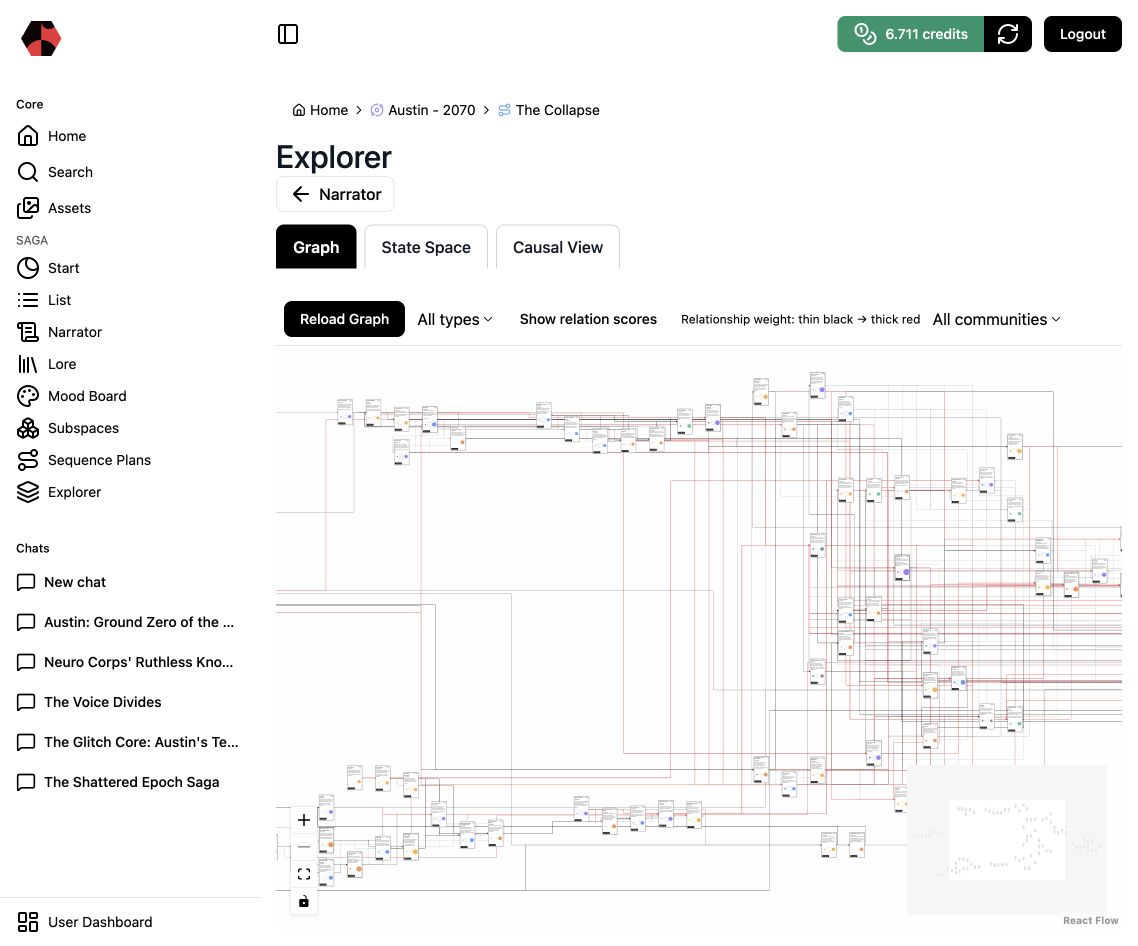Open the All communities dropdown
Viewport: 1138px width, 946px height.
point(996,319)
